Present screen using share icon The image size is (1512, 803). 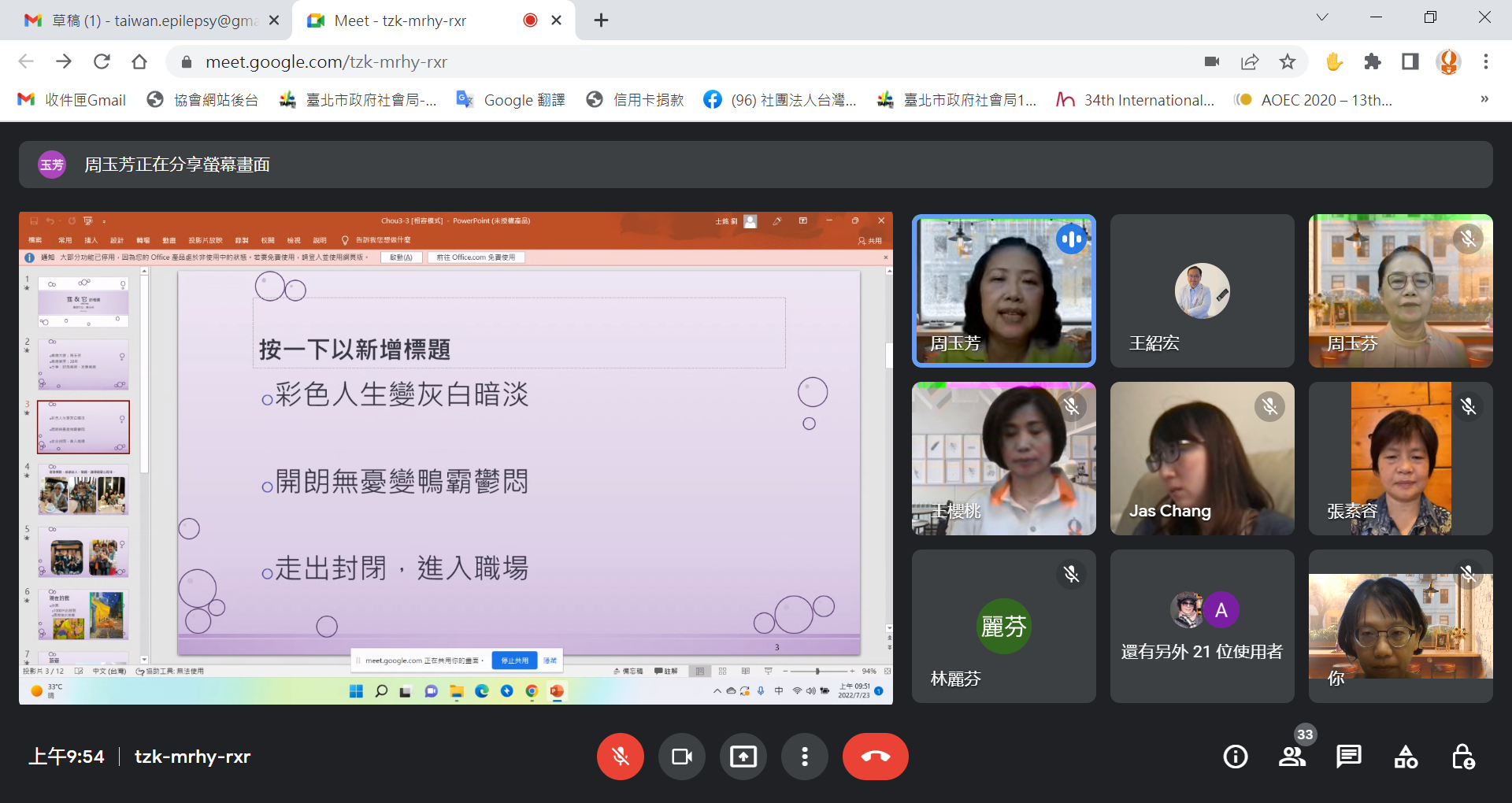coord(743,757)
